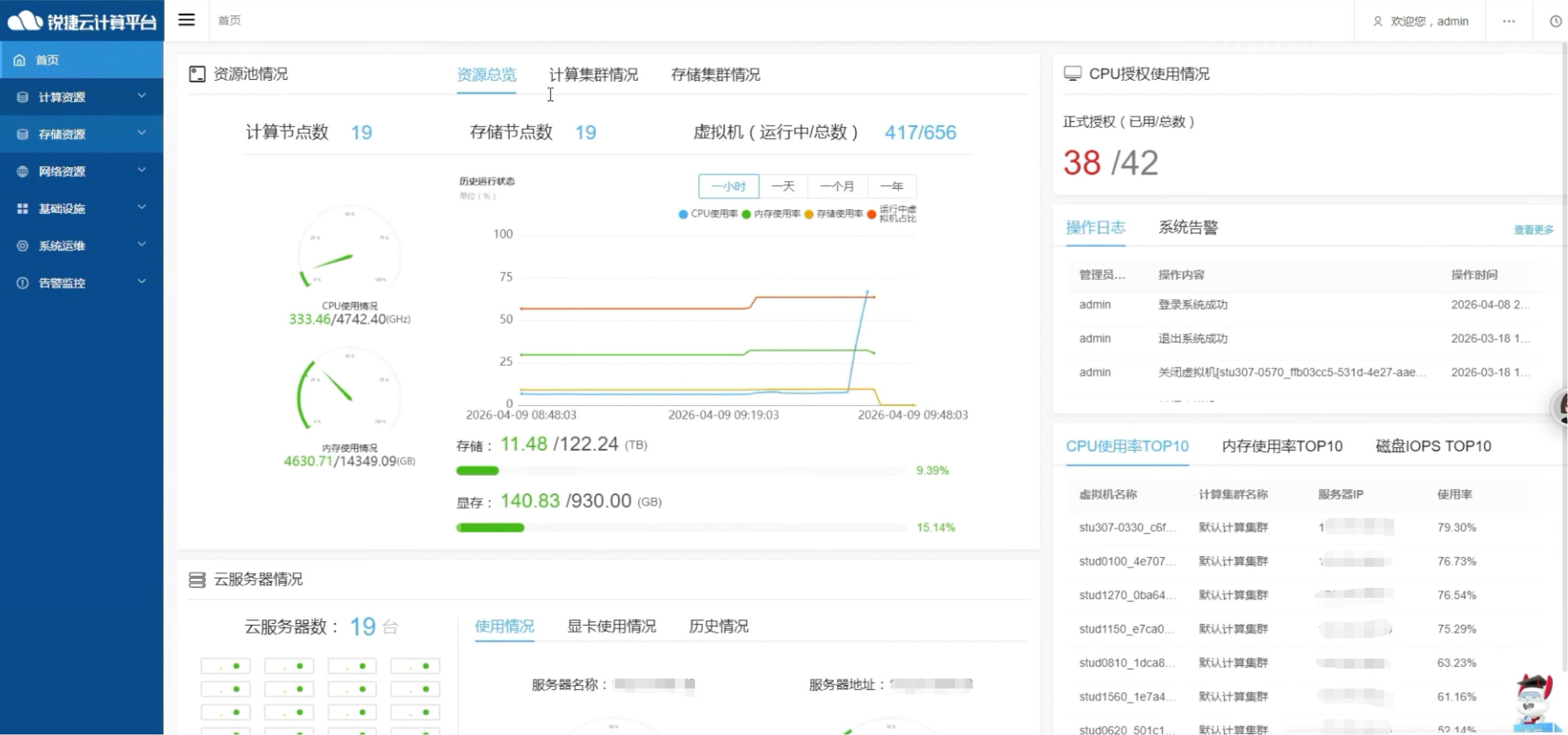Click the 基础设施 grid icon
The height and width of the screenshot is (735, 1568).
(x=23, y=208)
